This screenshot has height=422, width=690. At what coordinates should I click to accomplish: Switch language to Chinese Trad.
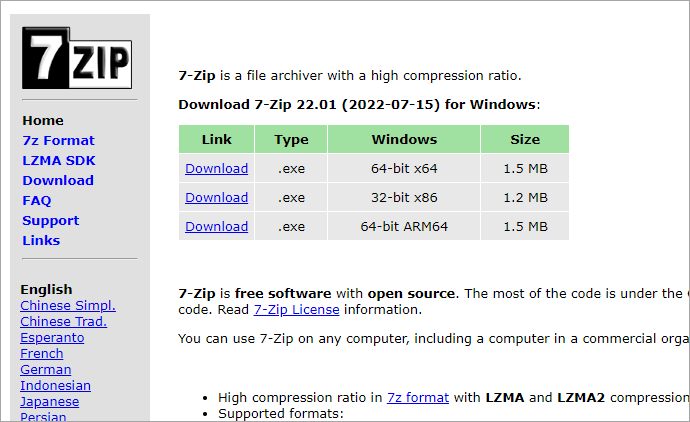[x=63, y=321]
